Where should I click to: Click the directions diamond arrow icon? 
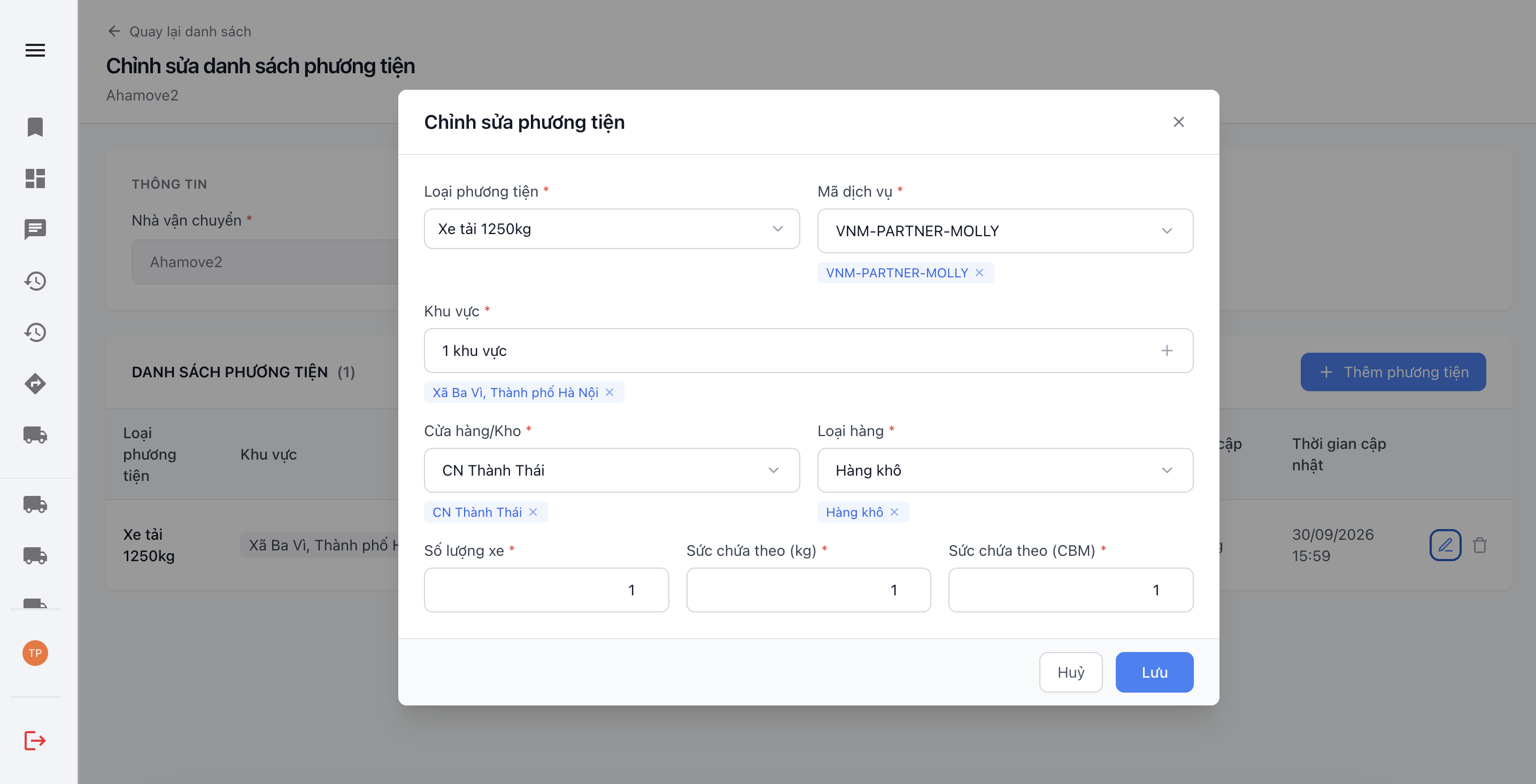pyautogui.click(x=35, y=383)
